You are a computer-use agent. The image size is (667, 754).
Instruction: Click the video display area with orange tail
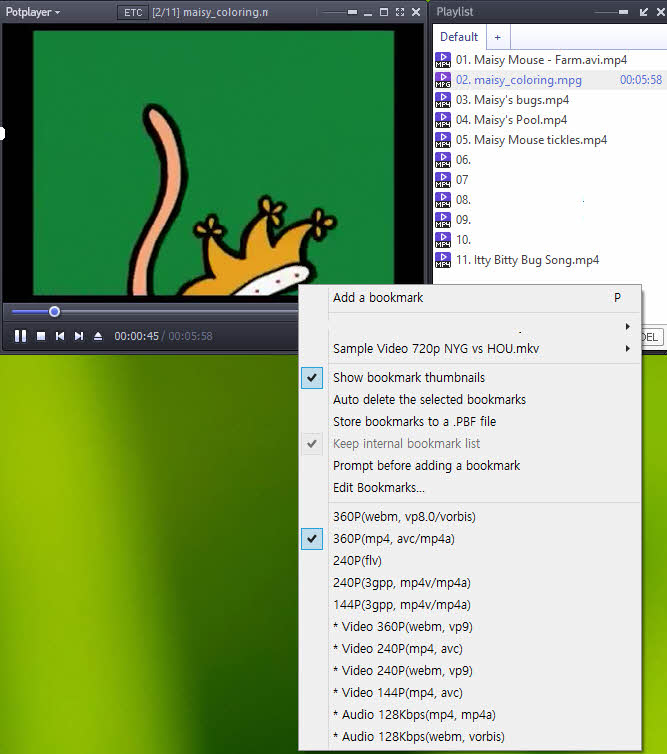click(x=214, y=163)
